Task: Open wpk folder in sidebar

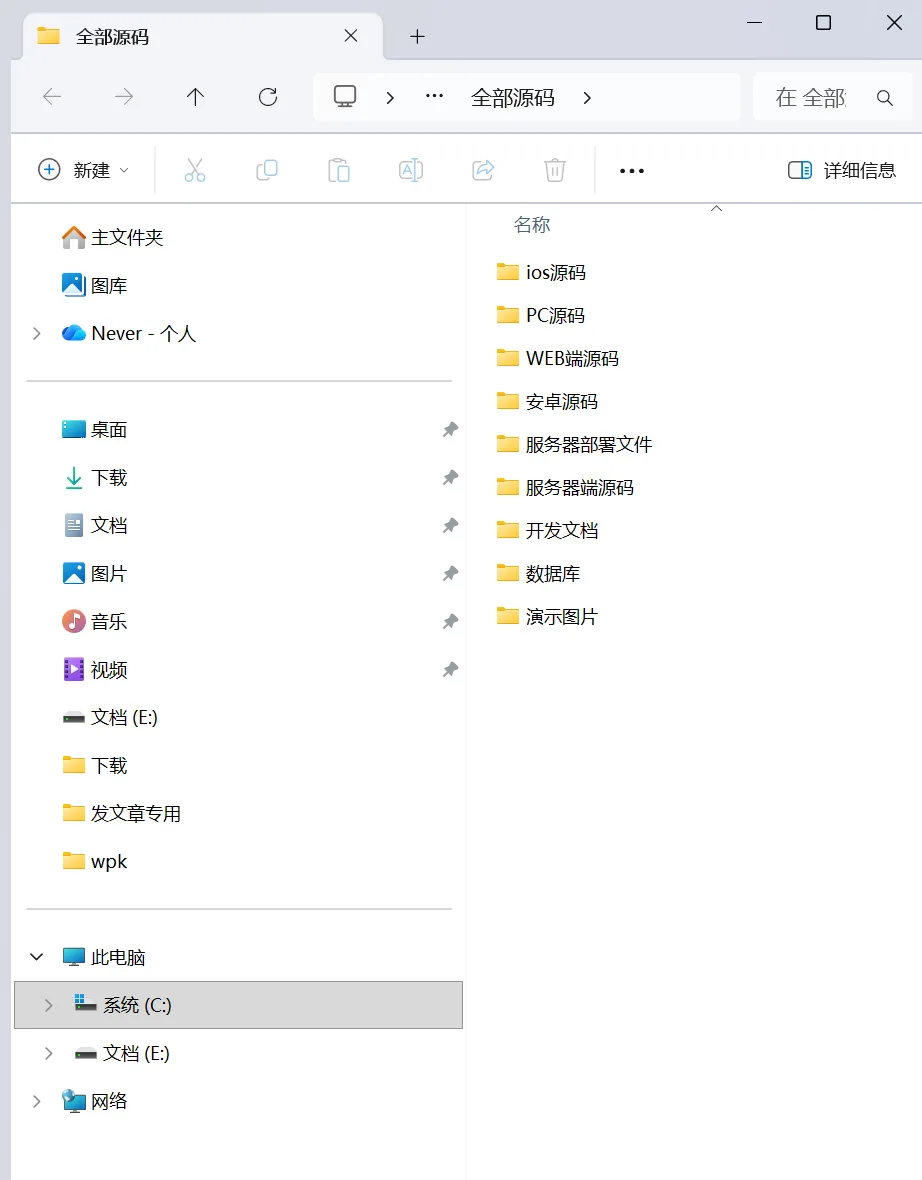Action: 94,862
